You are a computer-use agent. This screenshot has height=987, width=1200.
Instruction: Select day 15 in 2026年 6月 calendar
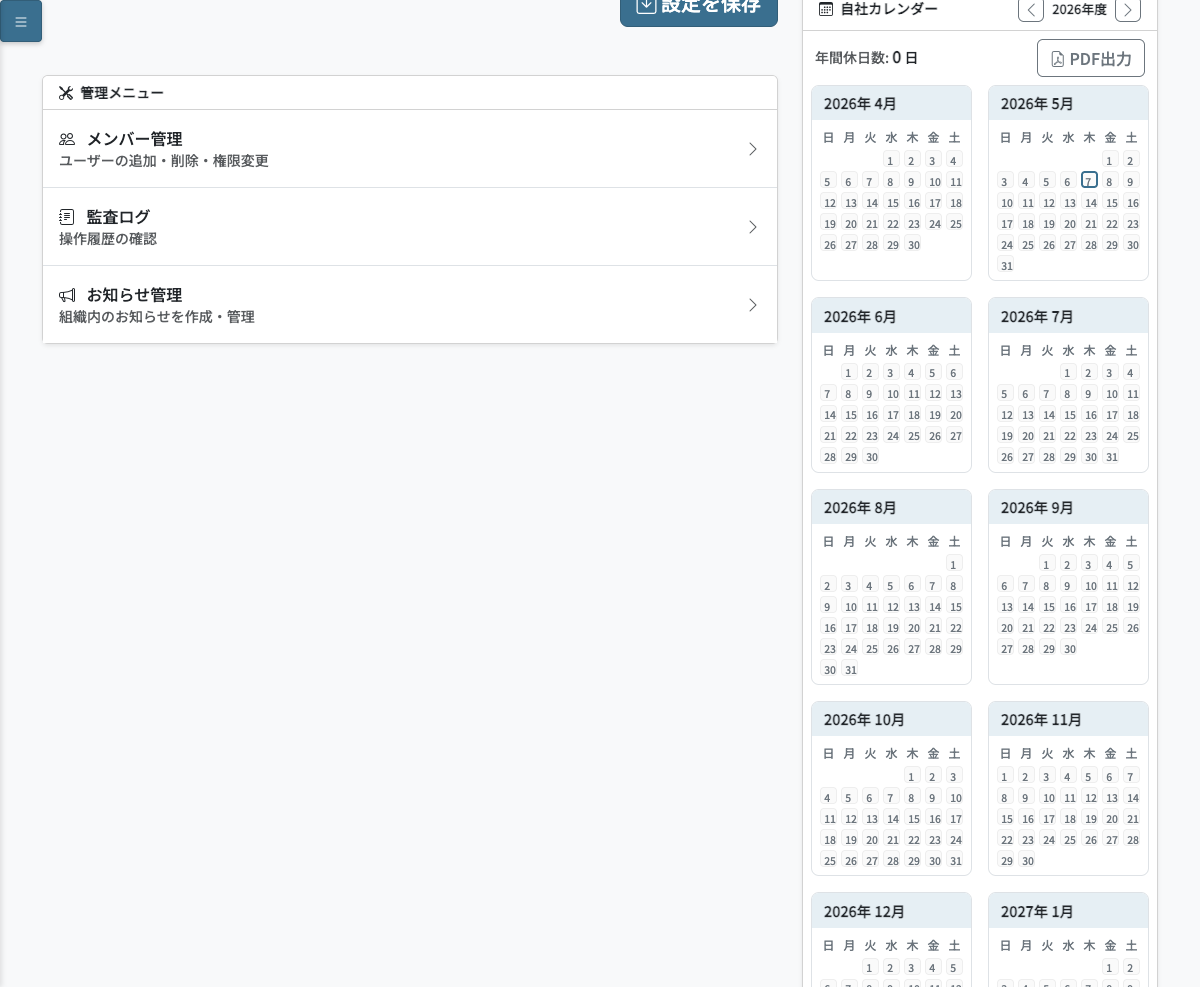pyautogui.click(x=851, y=414)
